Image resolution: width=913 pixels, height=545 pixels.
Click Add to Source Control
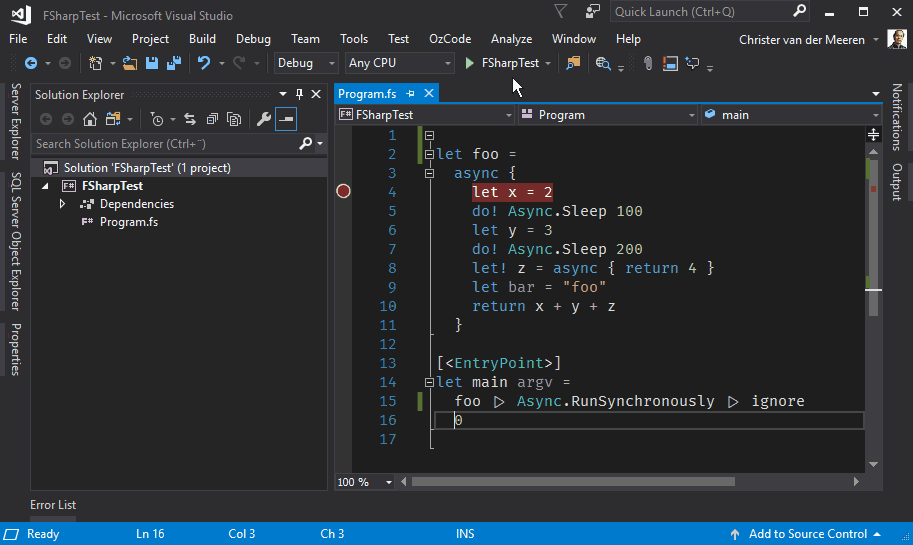click(x=807, y=534)
